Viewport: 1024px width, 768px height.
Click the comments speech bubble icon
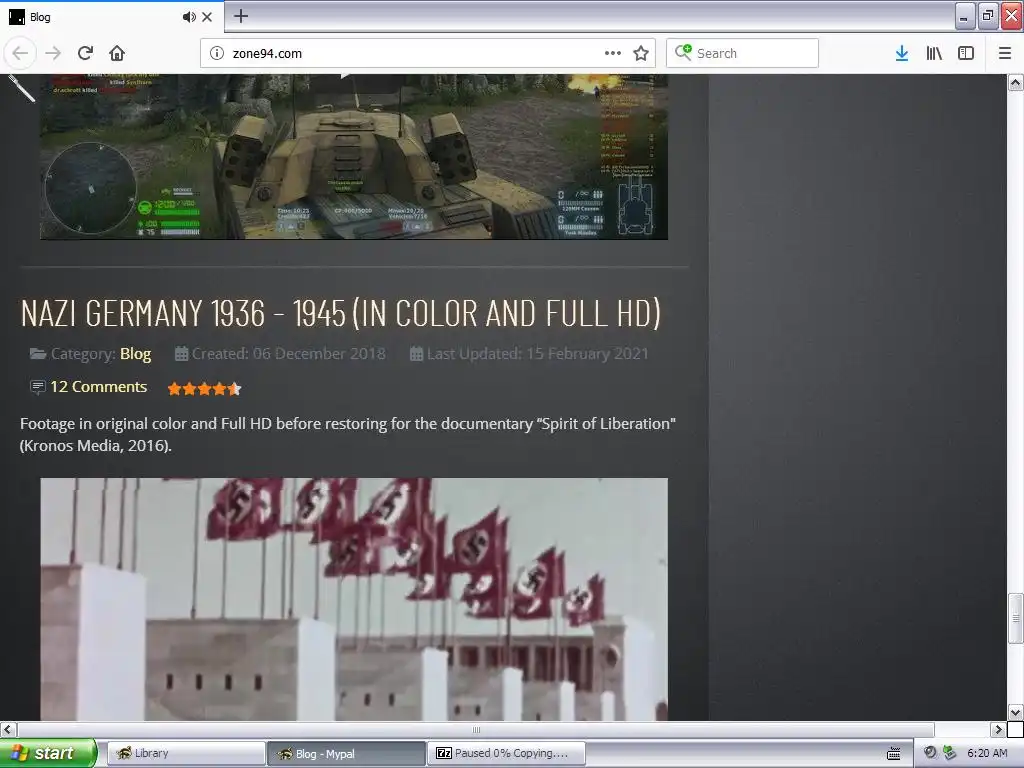coord(38,387)
